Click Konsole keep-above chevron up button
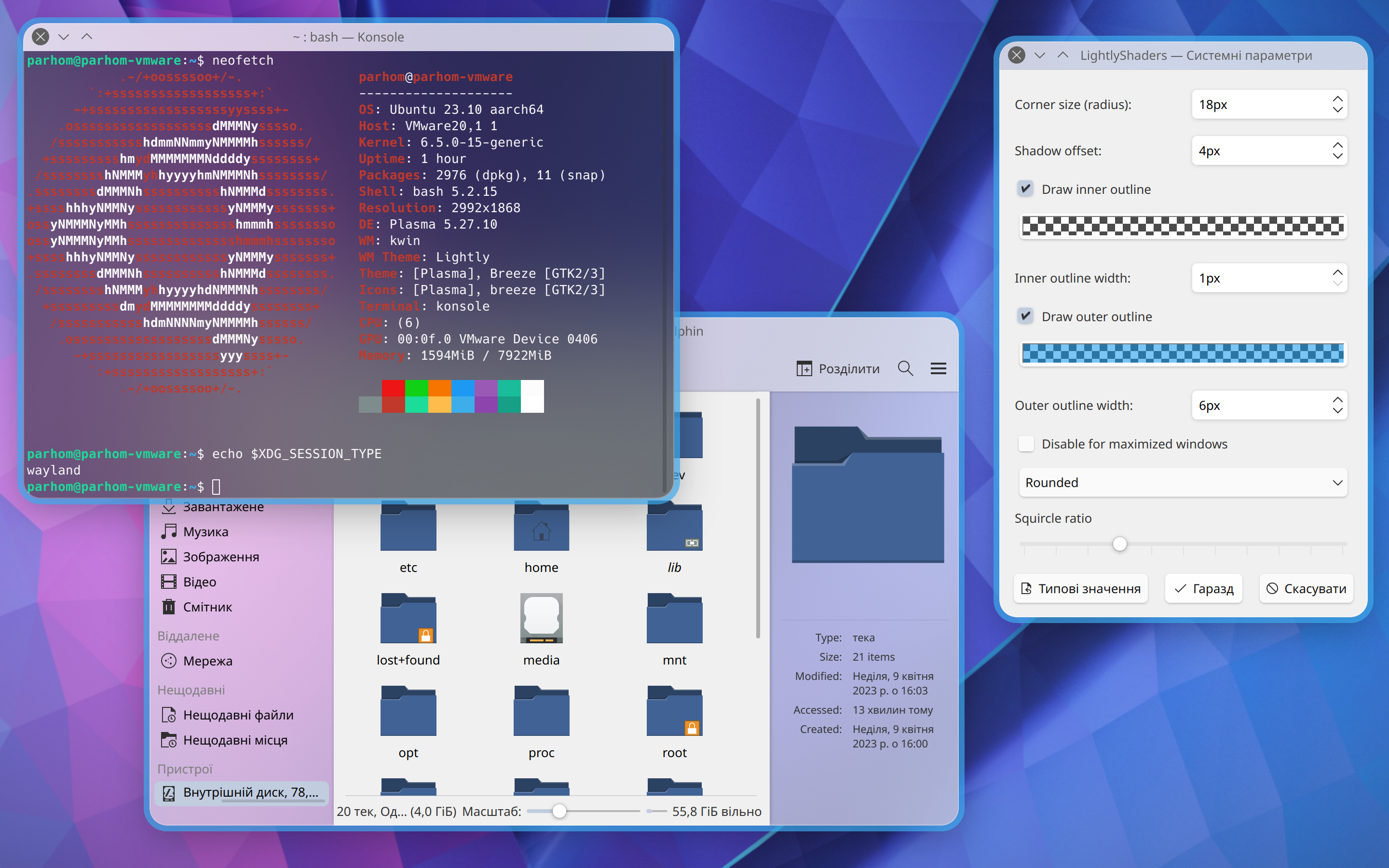1389x868 pixels. click(87, 37)
